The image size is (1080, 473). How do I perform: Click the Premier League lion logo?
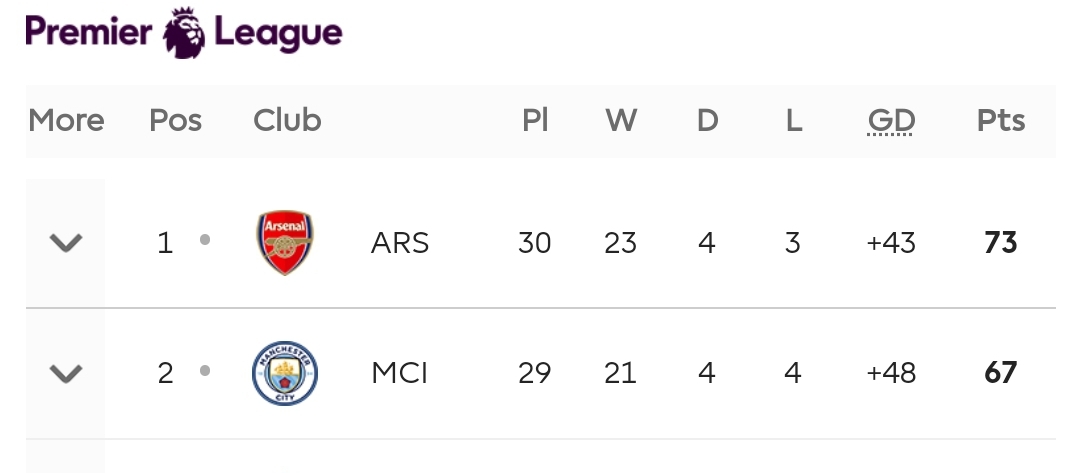pos(185,32)
